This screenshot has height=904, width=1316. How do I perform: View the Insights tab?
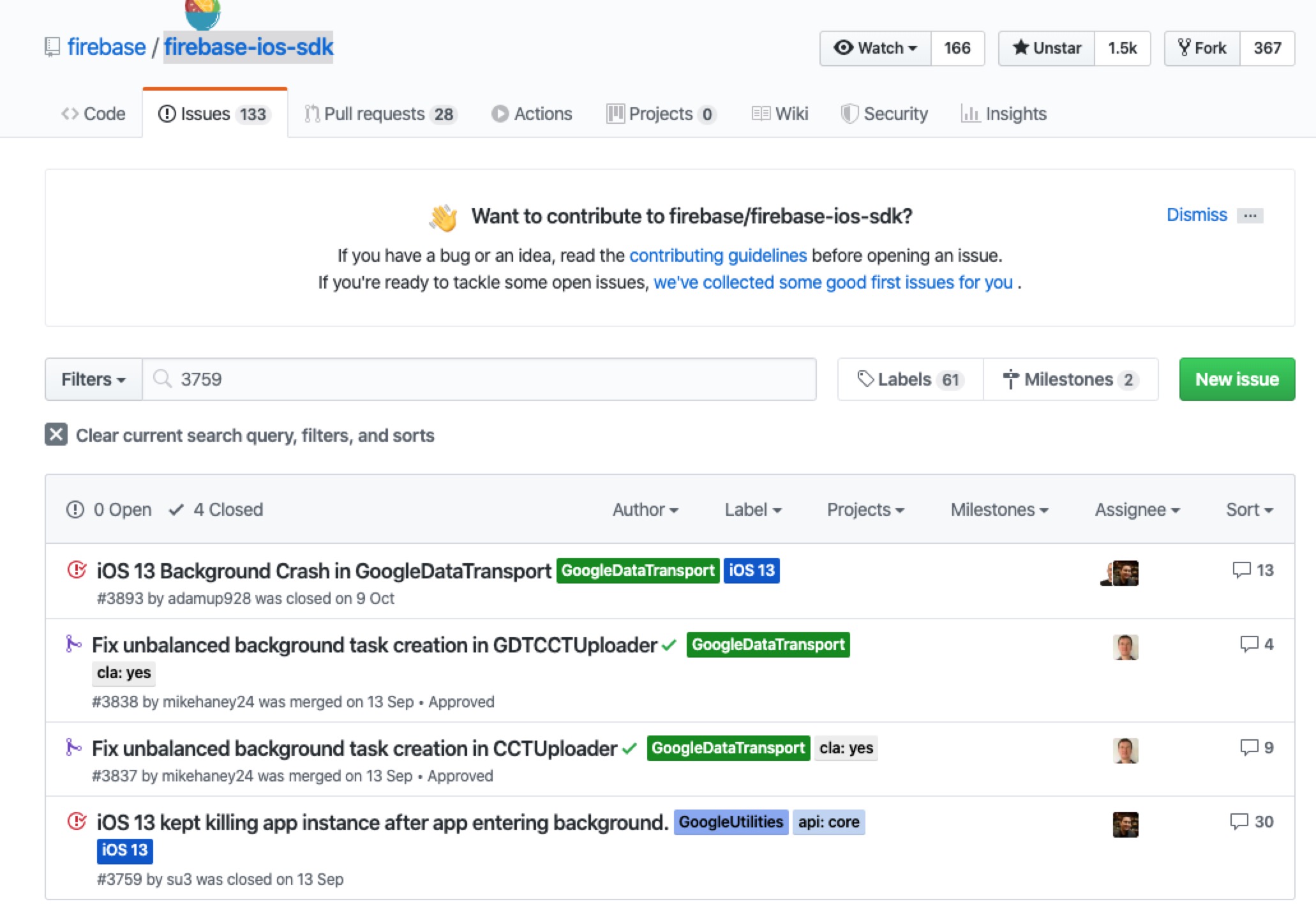(x=1004, y=114)
